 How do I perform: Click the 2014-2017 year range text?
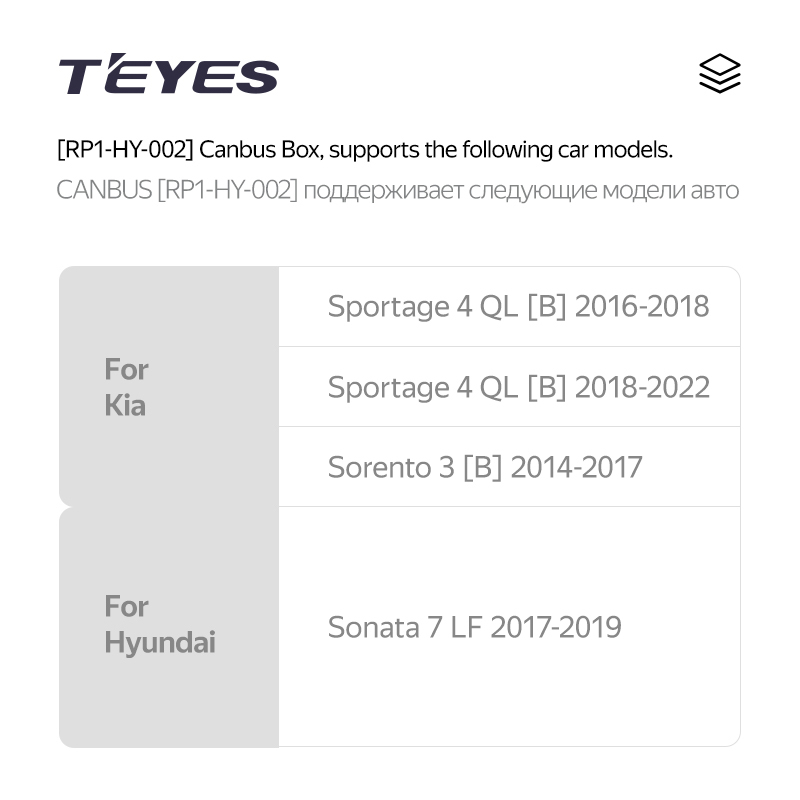coord(577,467)
